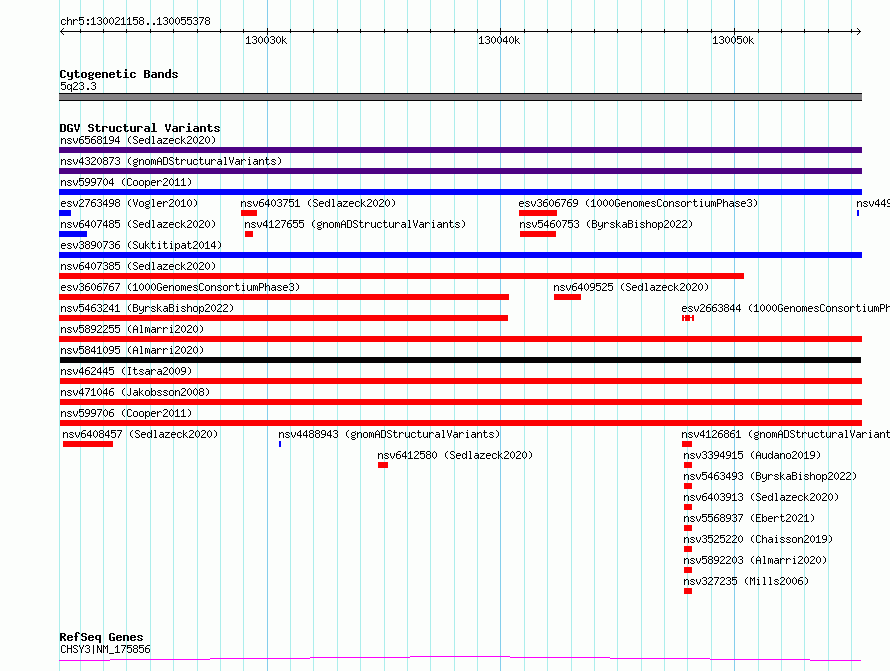Open the nsv6409525 (Sedlazeck2020) label
The width and height of the screenshot is (890, 671).
[631, 287]
